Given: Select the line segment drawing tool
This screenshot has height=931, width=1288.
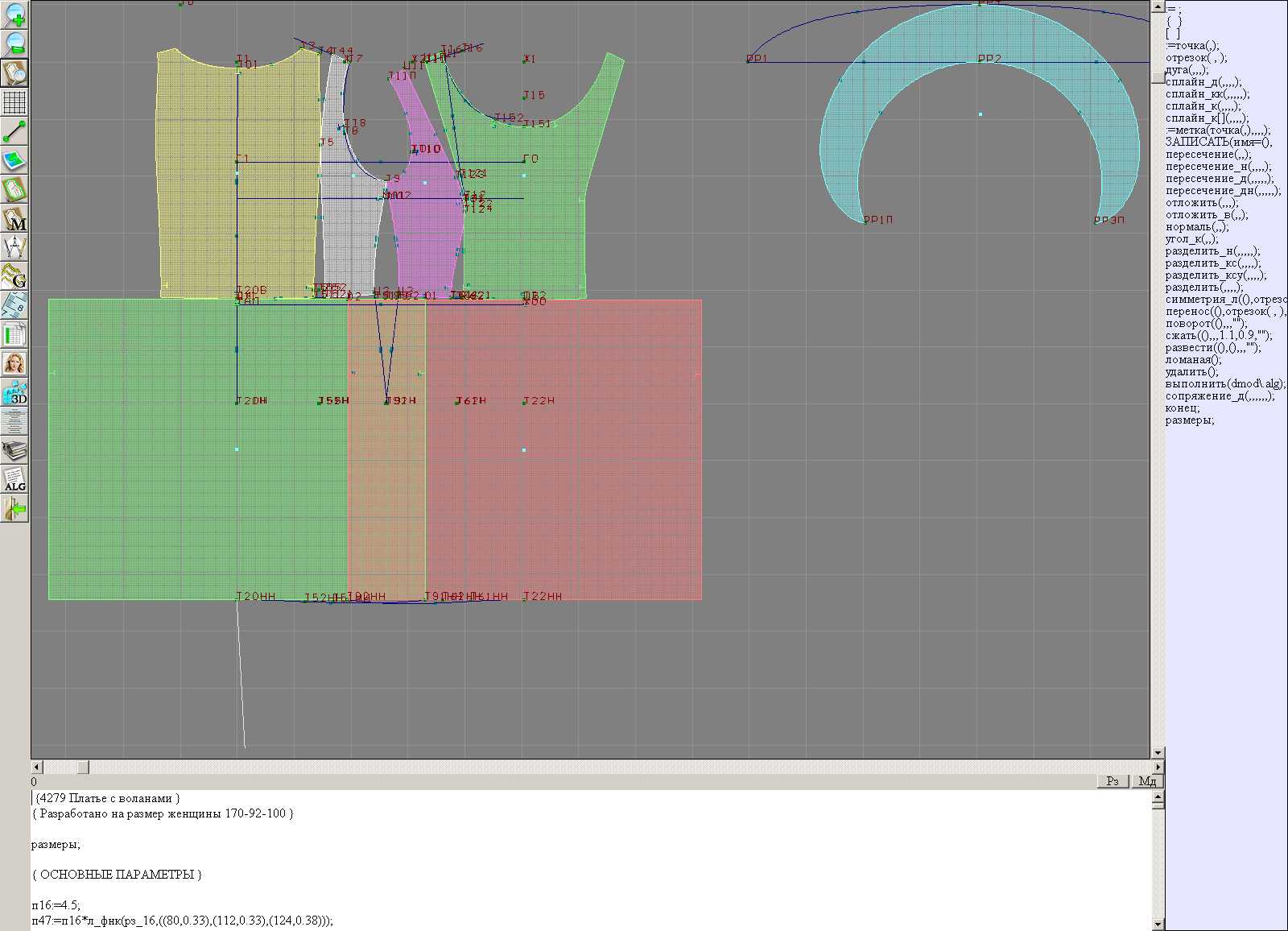Looking at the screenshot, I should (x=14, y=131).
